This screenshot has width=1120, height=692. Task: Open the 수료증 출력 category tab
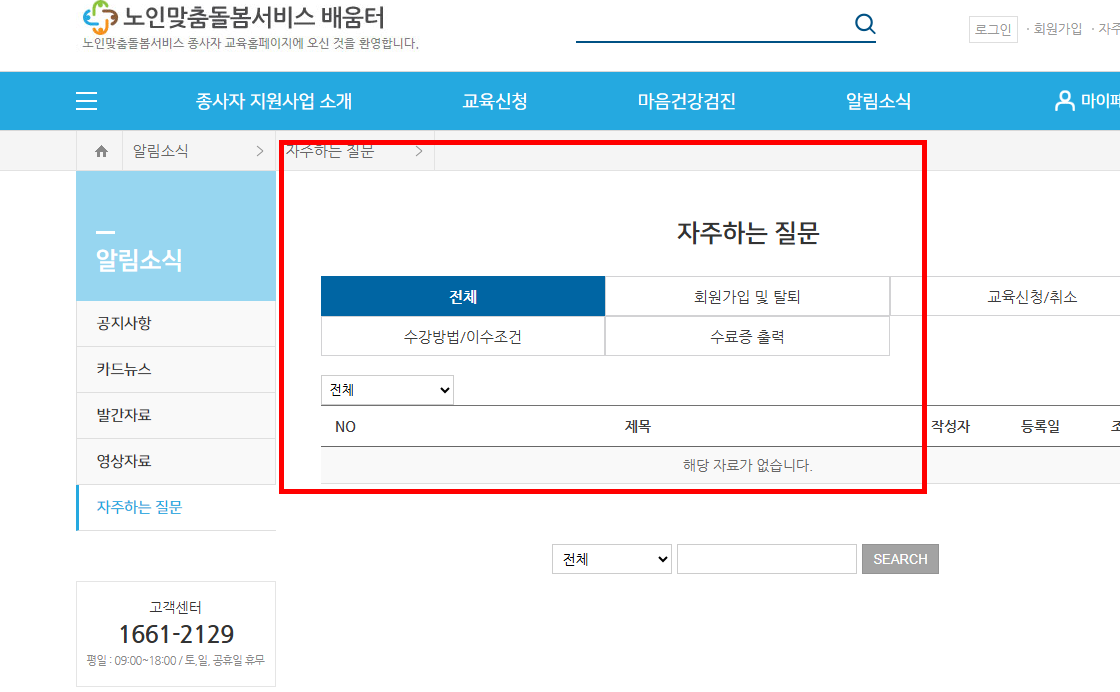coord(747,336)
